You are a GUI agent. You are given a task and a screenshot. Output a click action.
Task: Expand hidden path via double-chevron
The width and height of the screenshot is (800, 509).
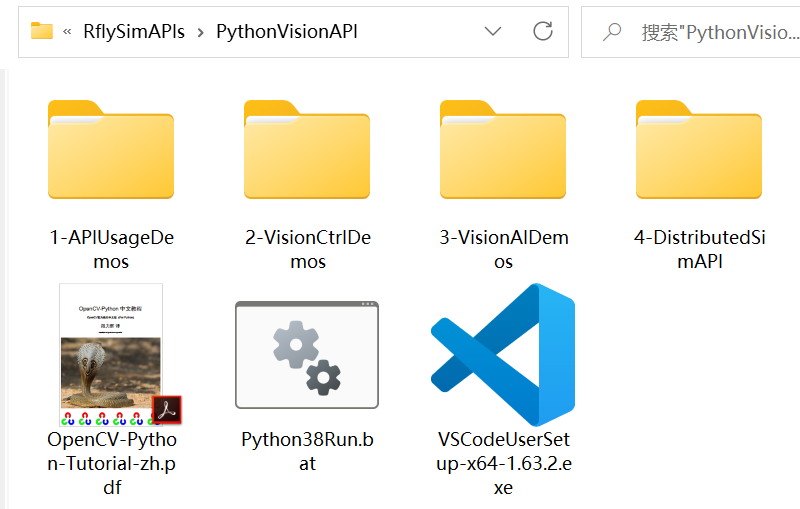click(67, 32)
